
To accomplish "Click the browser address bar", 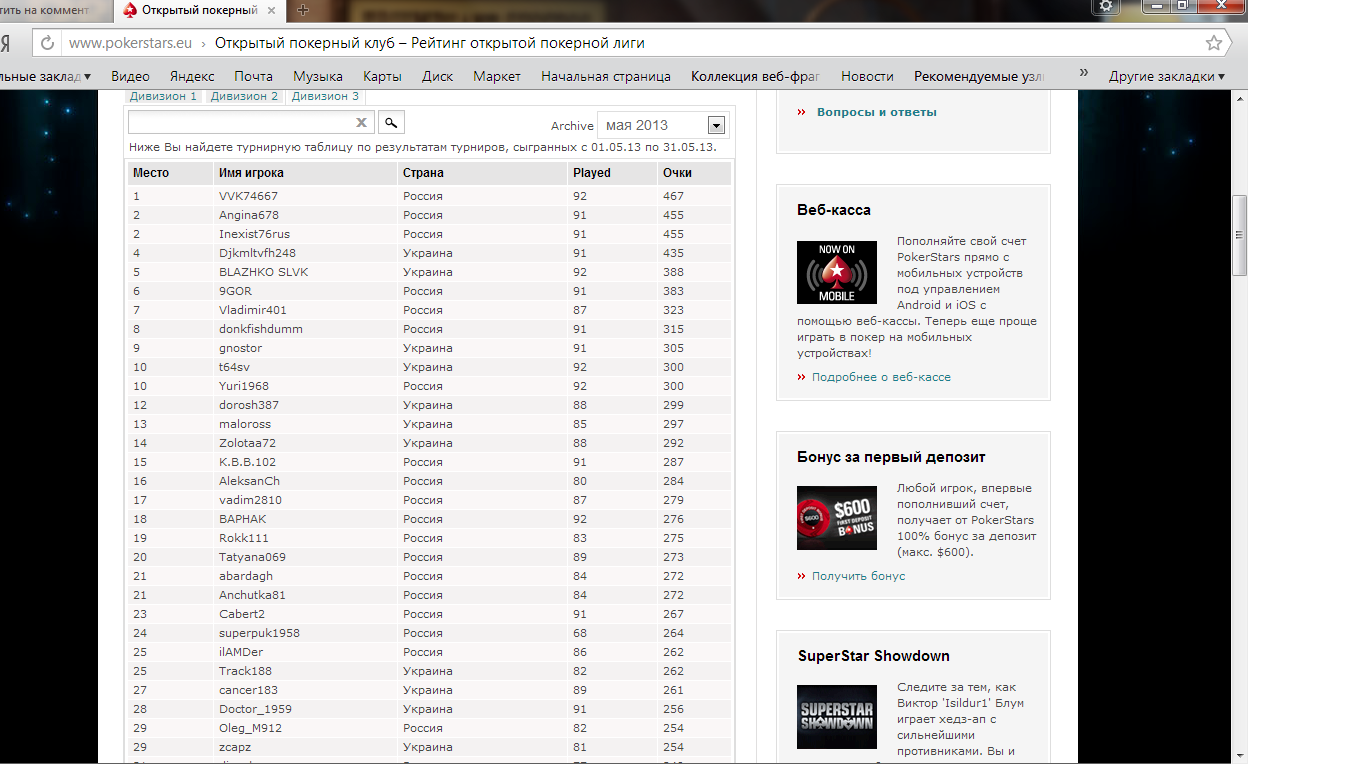I will pyautogui.click(x=630, y=43).
